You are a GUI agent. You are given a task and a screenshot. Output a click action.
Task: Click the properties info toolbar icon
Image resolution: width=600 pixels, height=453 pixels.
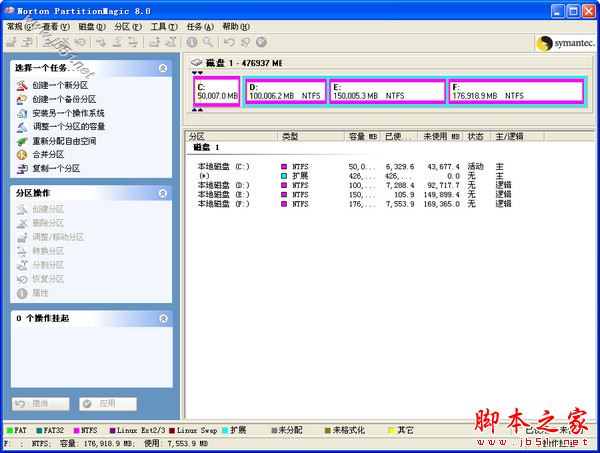192,42
